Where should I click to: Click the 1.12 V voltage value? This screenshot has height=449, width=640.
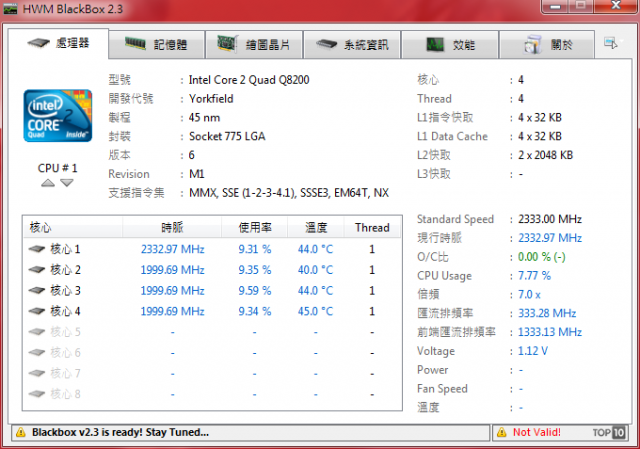click(x=533, y=351)
